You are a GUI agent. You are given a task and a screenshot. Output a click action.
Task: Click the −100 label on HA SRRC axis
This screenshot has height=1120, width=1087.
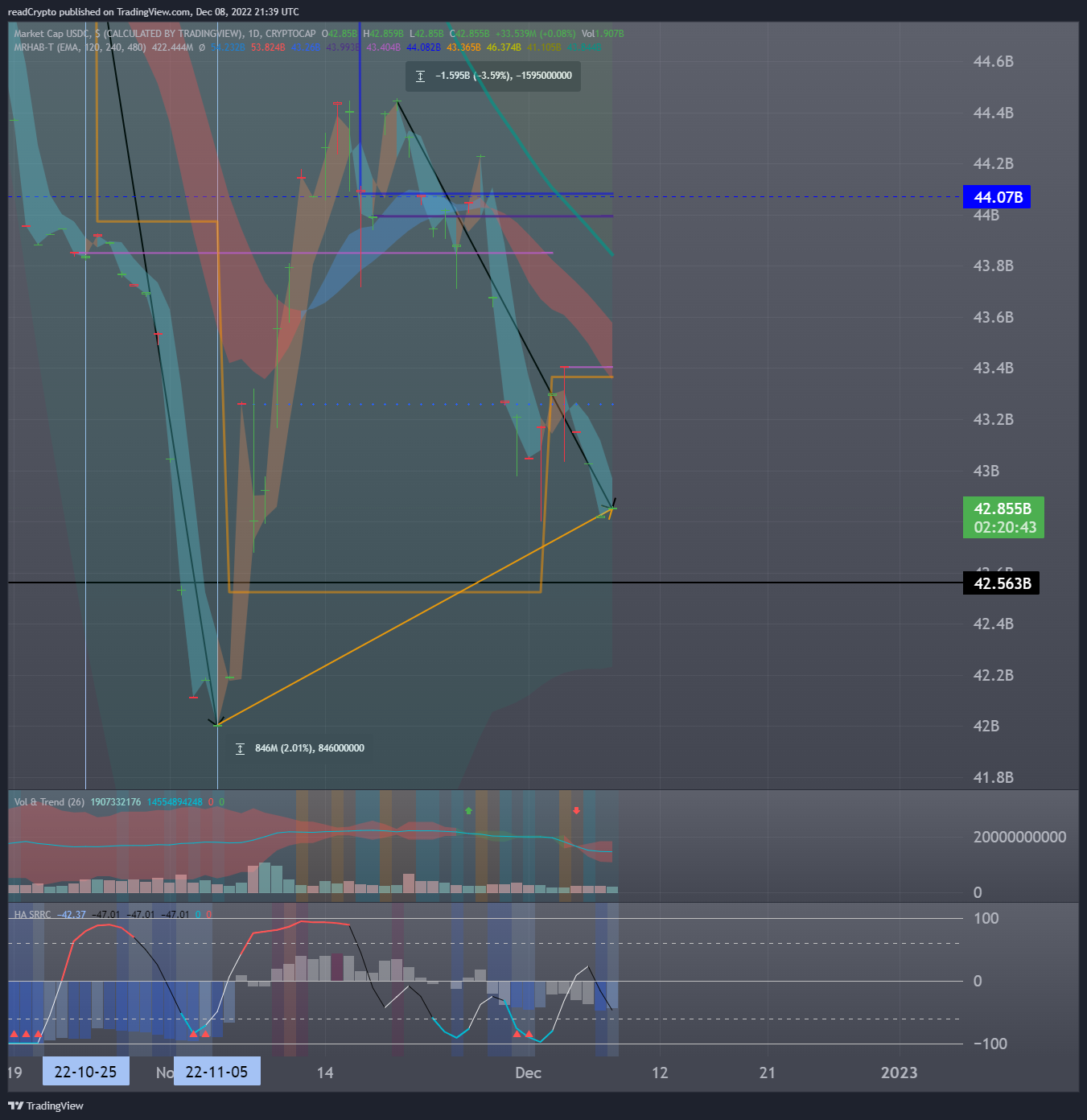990,1044
